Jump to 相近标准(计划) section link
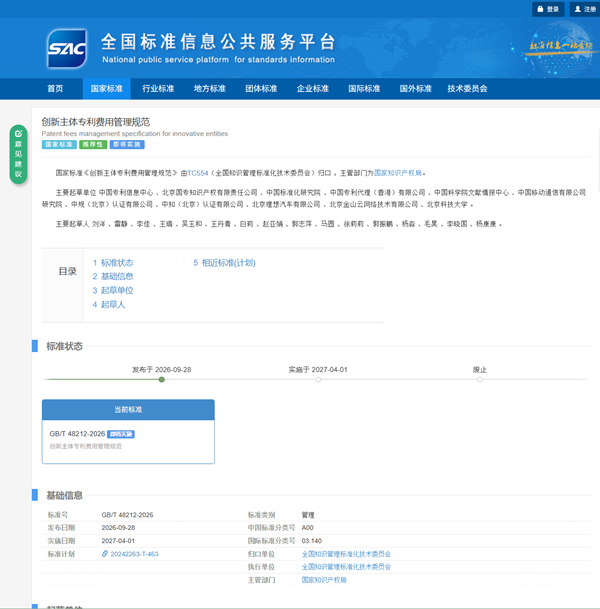Viewport: 600px width, 609px height. [x=224, y=263]
